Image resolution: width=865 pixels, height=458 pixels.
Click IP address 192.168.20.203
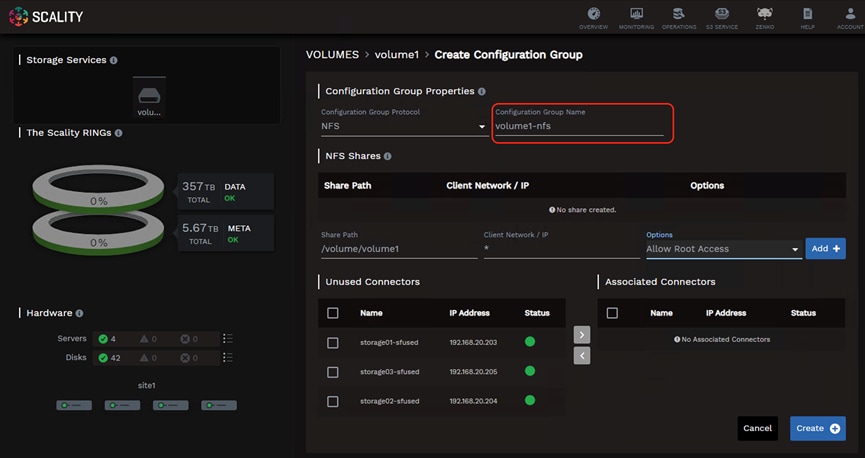pos(473,343)
